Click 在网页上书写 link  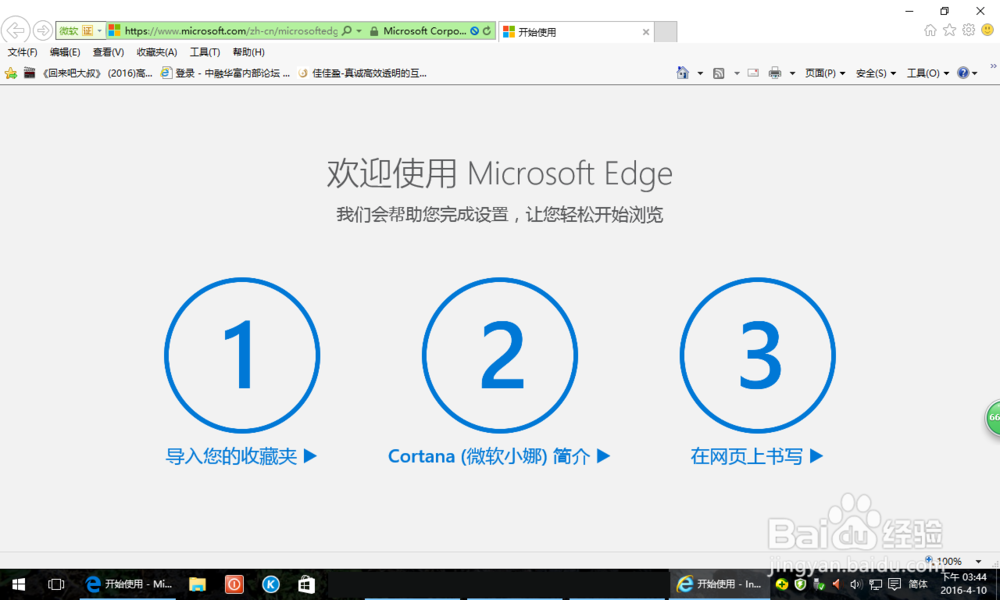tap(756, 456)
